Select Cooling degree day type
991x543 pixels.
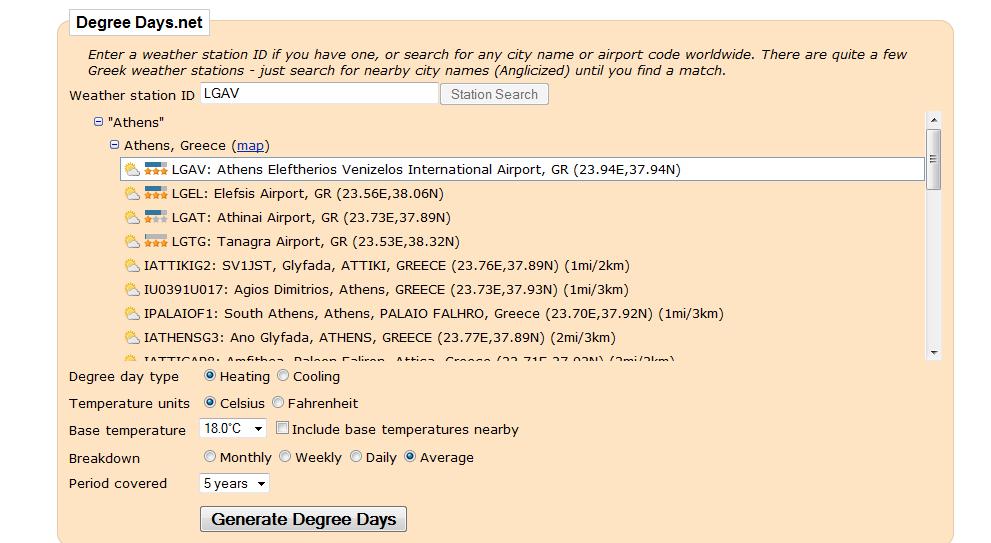coord(283,375)
